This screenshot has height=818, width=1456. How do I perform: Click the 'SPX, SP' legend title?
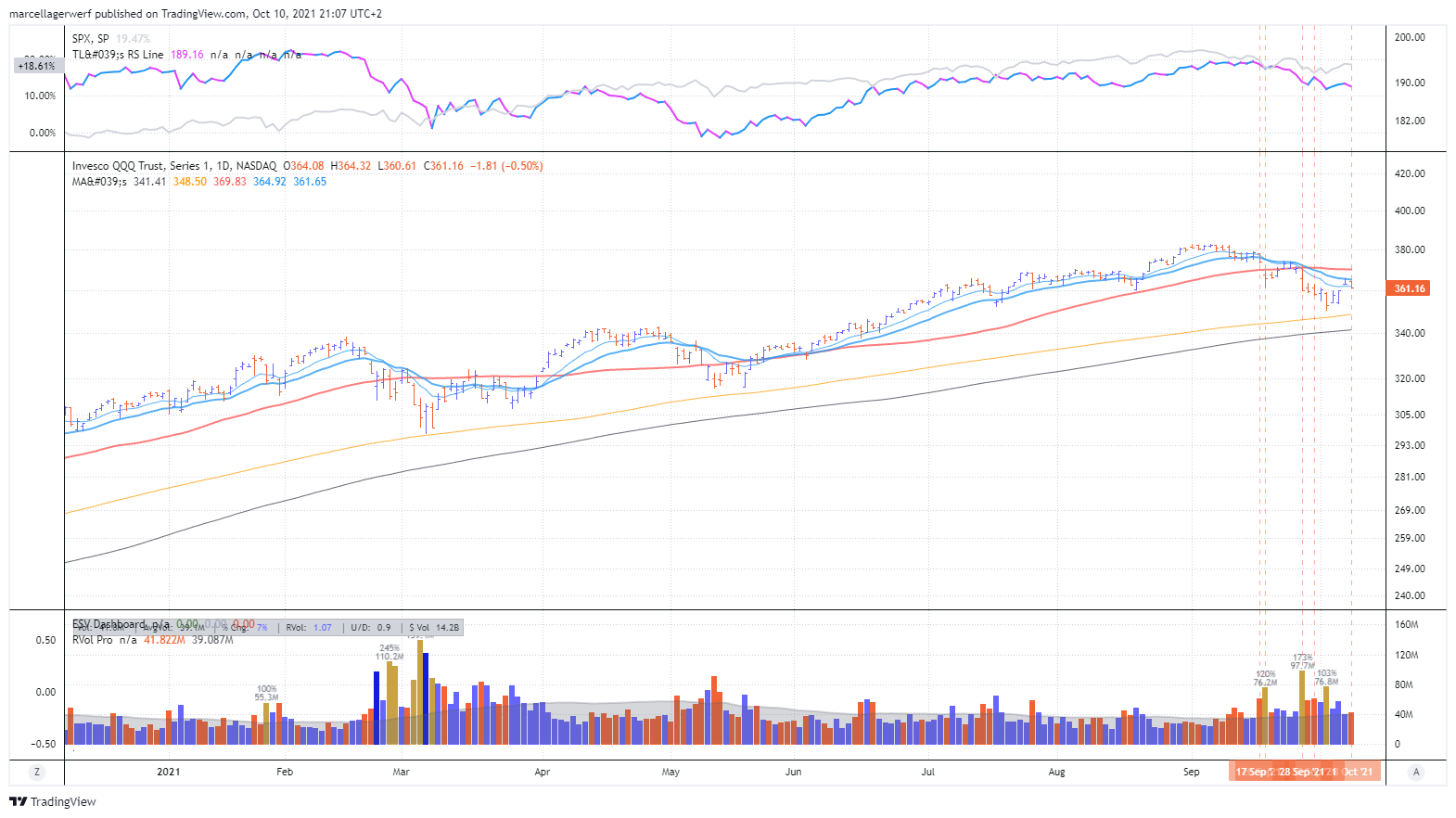[91, 39]
